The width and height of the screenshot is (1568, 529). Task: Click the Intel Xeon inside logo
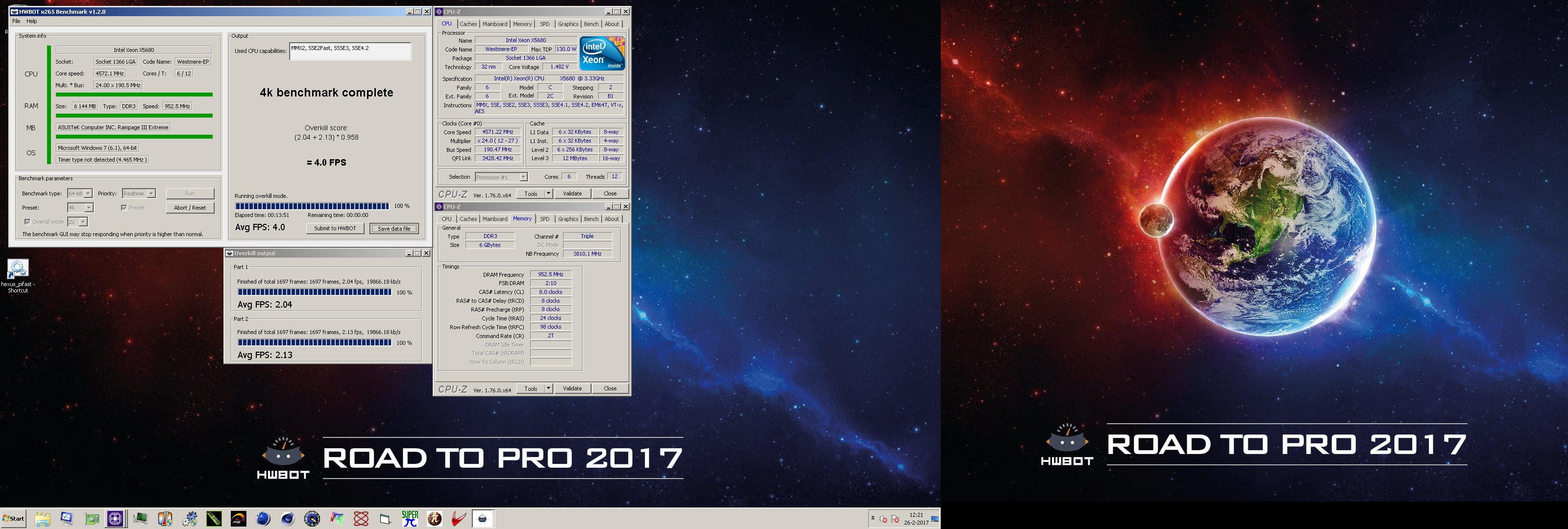[x=602, y=53]
